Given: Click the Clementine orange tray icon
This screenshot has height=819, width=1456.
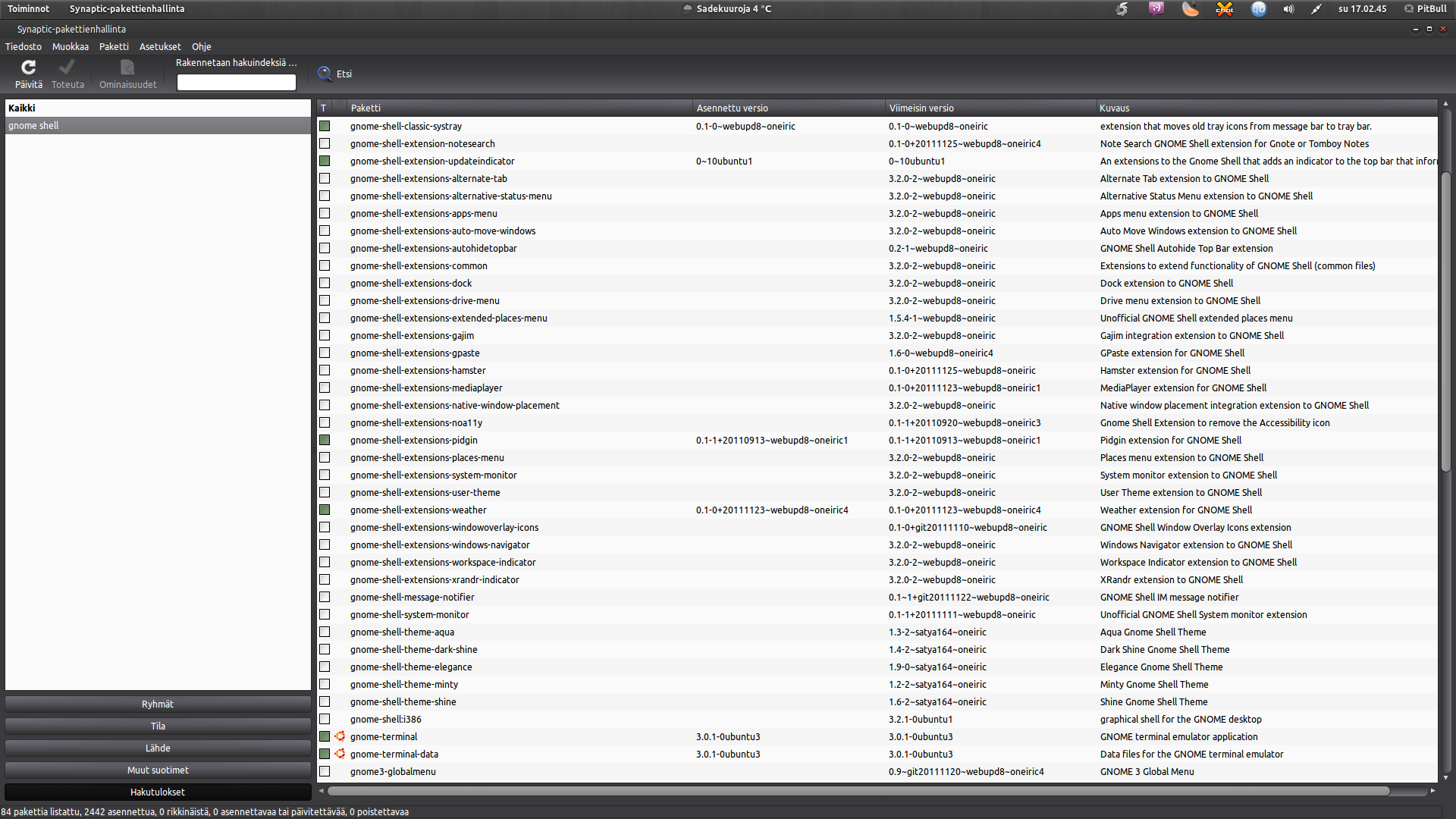Looking at the screenshot, I should coord(1191,9).
